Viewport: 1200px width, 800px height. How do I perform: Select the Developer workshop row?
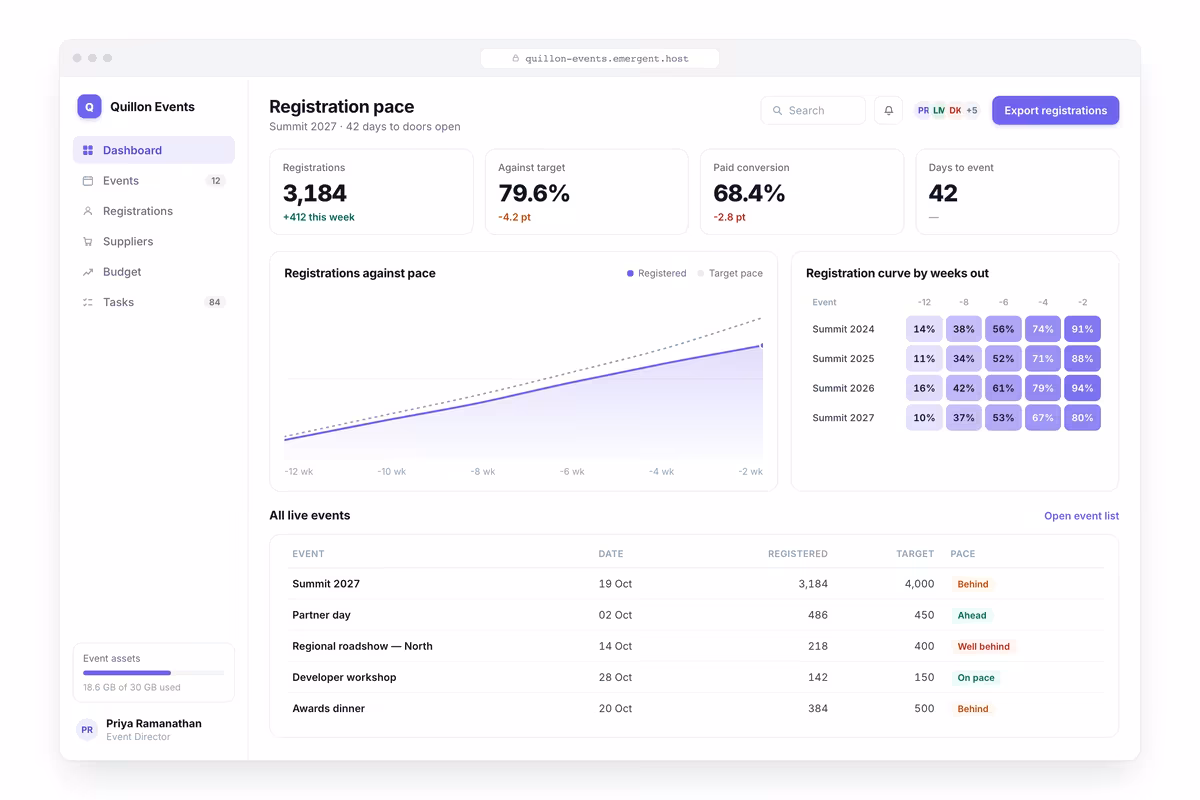pyautogui.click(x=694, y=677)
